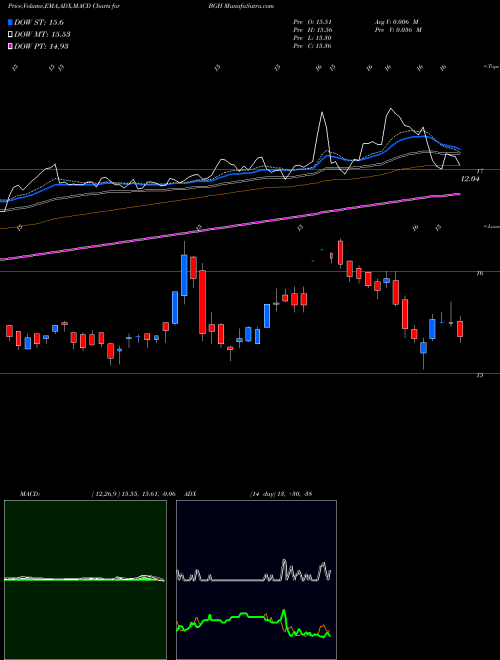The height and width of the screenshot is (660, 500).
Task: Select the DOW PT: 14.93 label
Action: [41, 46]
